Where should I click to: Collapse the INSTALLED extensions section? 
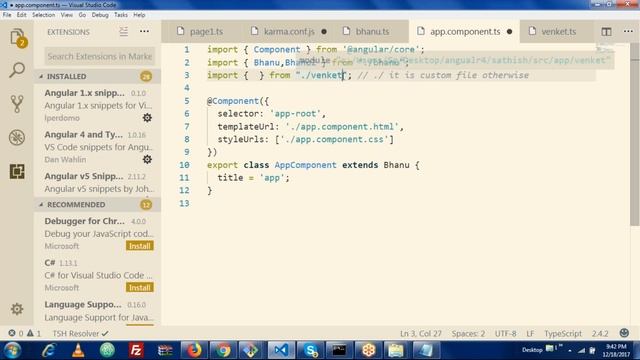pyautogui.click(x=97, y=76)
